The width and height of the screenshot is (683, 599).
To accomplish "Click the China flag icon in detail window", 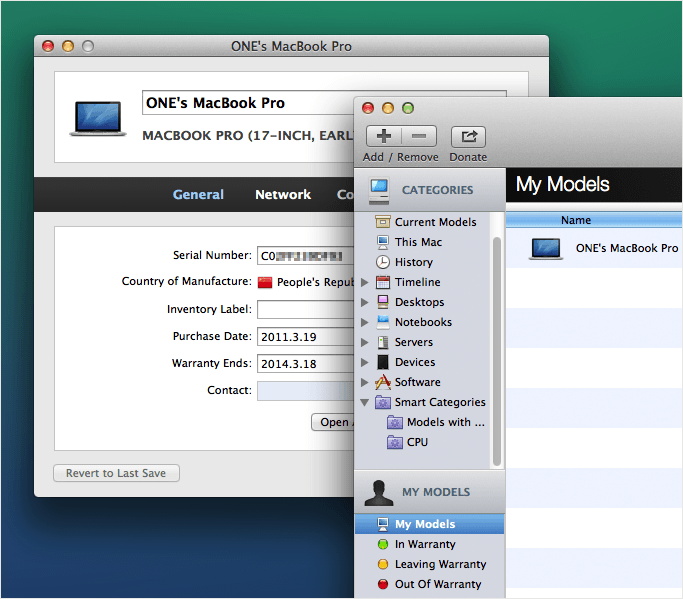I will coord(264,282).
